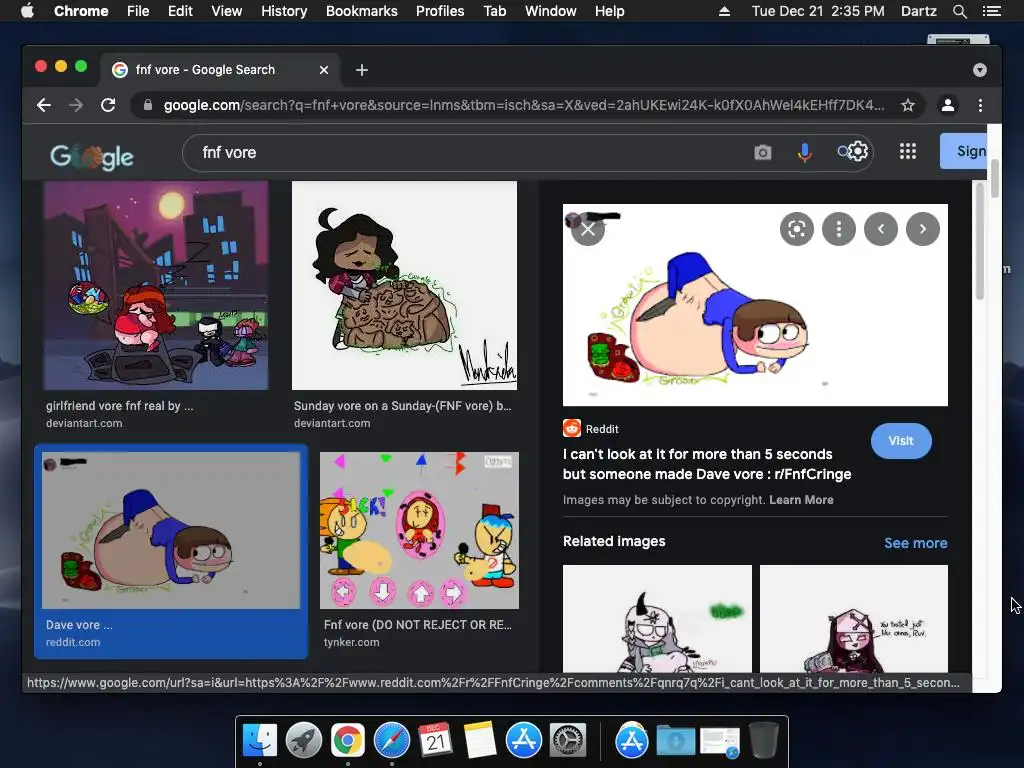Show the previous image in preview

[x=881, y=229]
